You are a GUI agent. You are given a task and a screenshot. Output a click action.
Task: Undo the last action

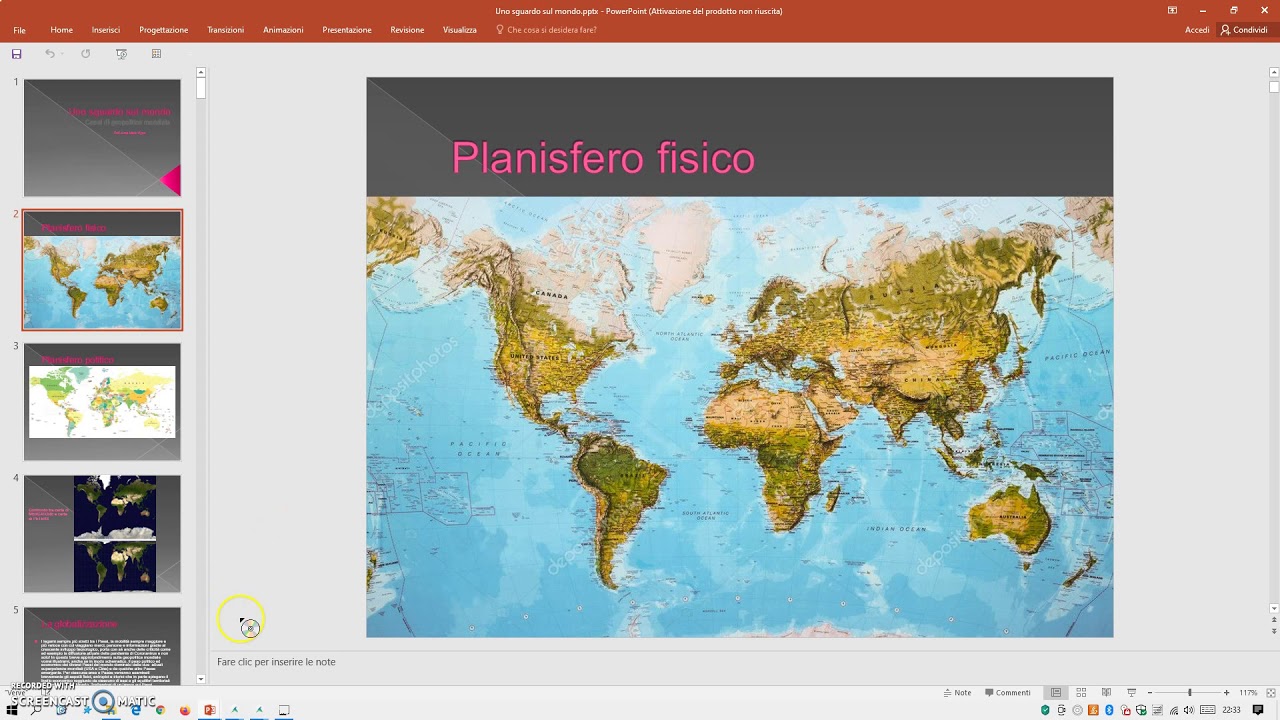(x=49, y=54)
